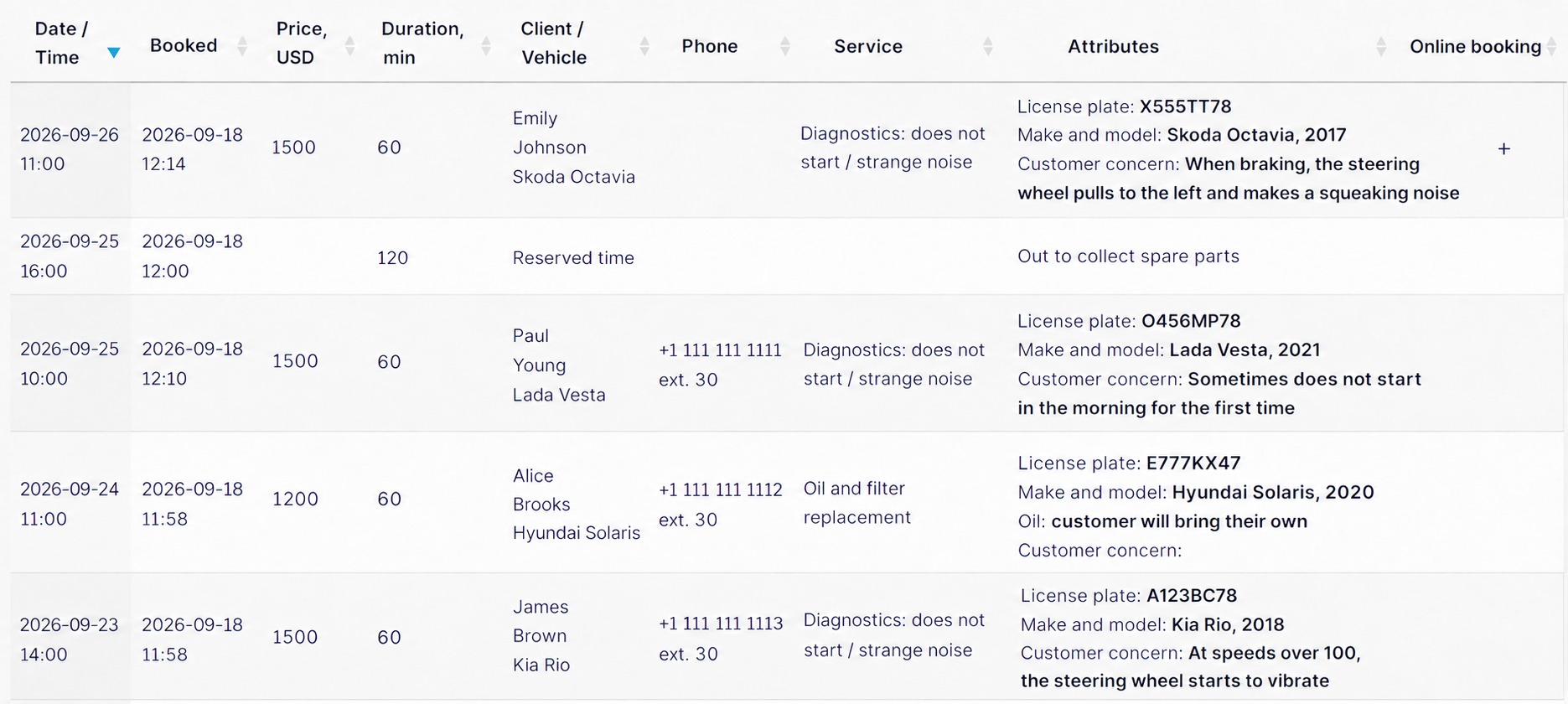Toggle sorting on Duration, min arrows
The height and width of the screenshot is (704, 1568).
tap(486, 46)
